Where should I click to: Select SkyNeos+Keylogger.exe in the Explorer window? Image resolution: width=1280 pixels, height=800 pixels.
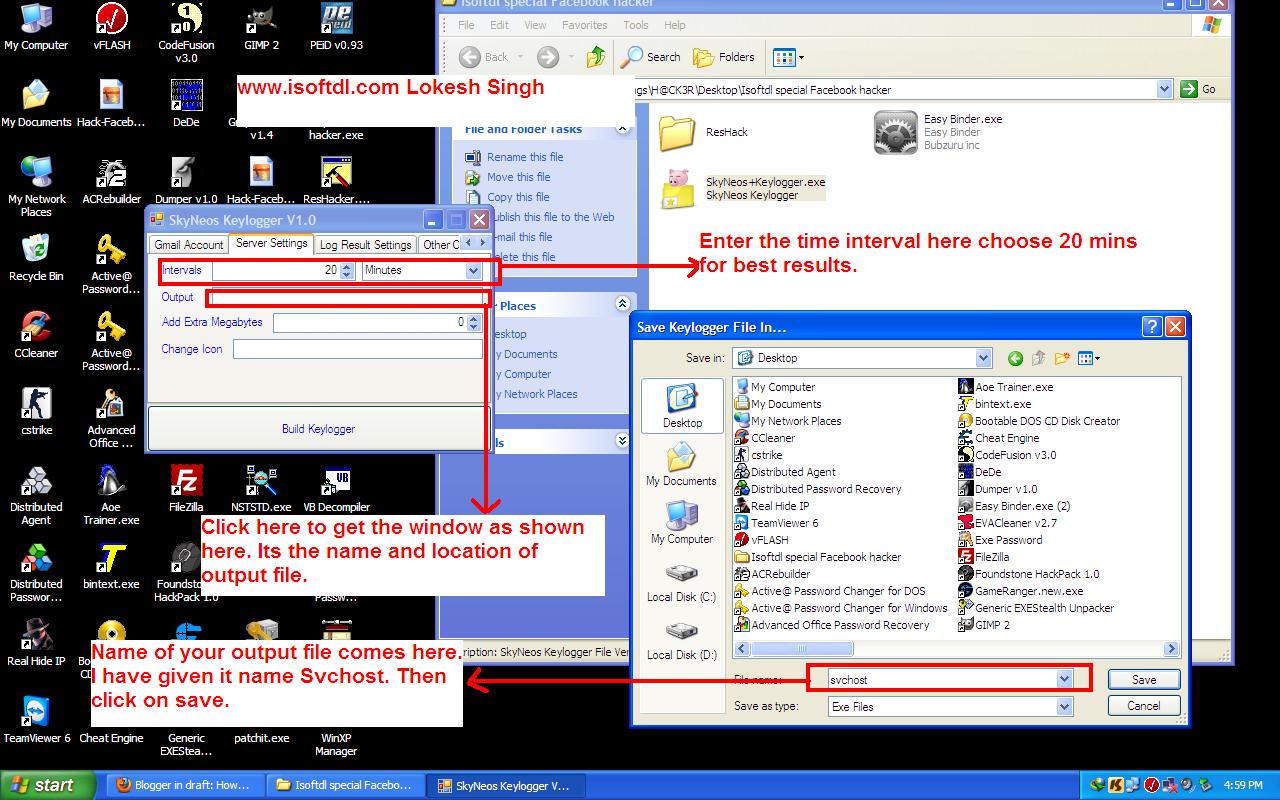point(743,188)
